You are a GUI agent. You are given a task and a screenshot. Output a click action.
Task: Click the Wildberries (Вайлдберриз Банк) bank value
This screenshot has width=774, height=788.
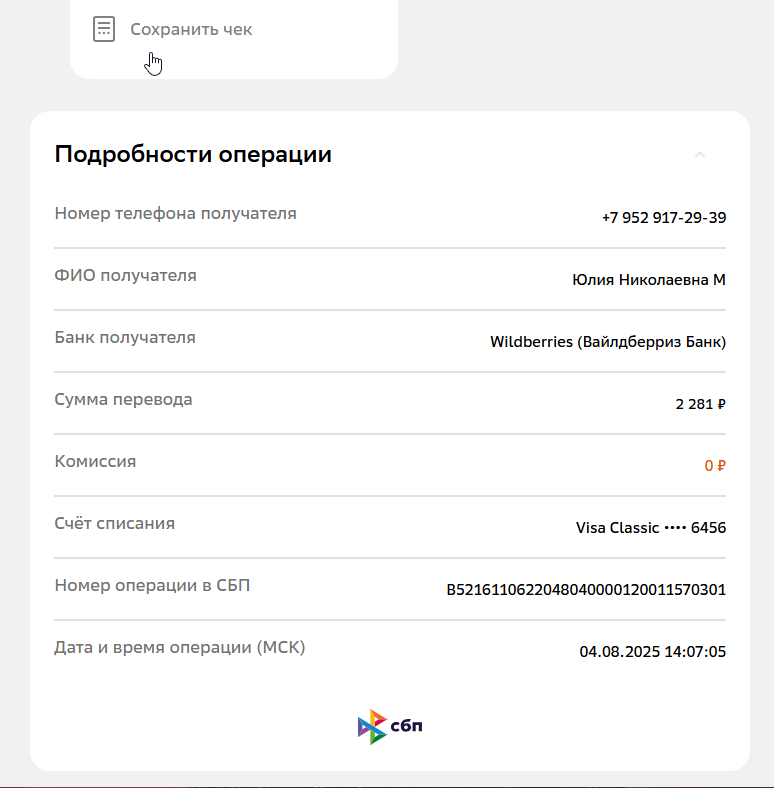pos(608,342)
